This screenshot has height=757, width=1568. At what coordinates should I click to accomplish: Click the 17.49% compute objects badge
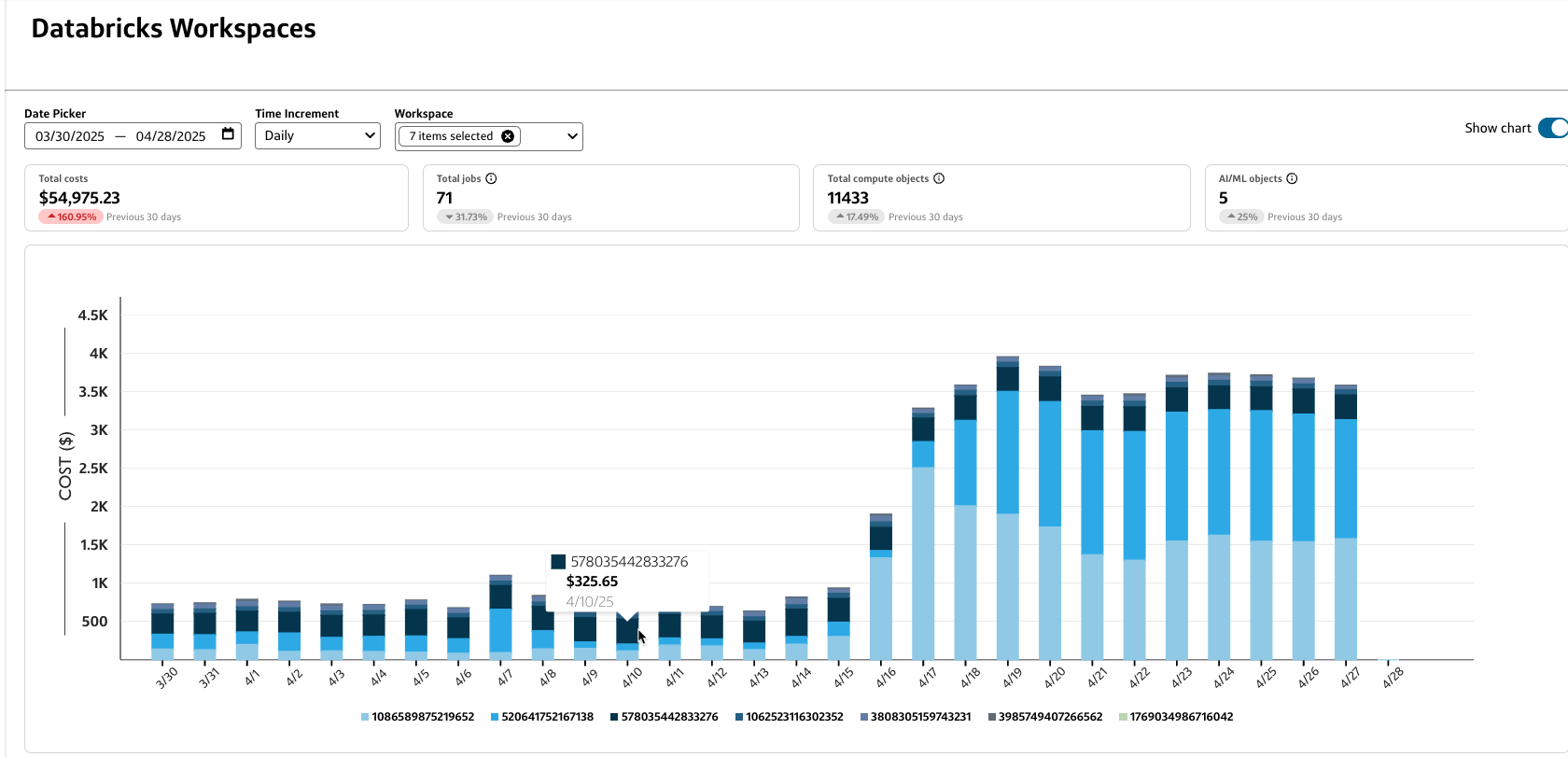[x=857, y=217]
